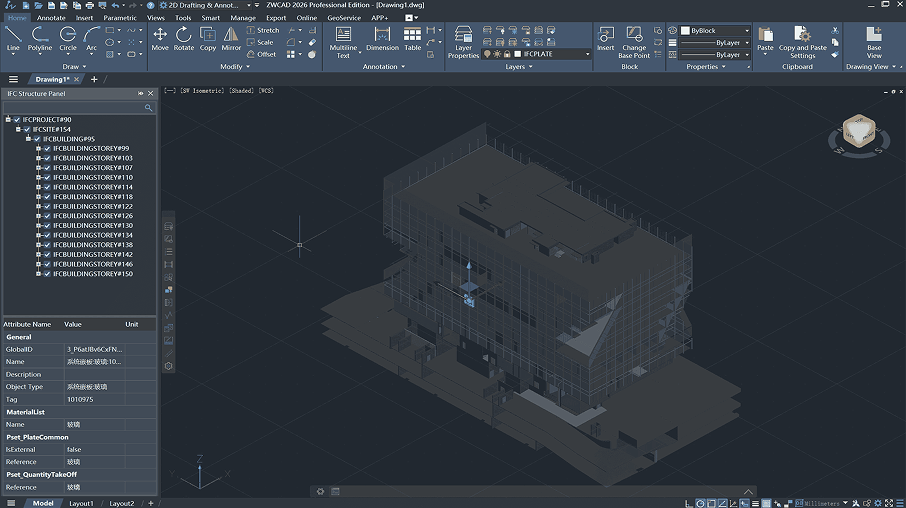Click the ViewCube navigation widget
The image size is (906, 508).
pos(857,130)
